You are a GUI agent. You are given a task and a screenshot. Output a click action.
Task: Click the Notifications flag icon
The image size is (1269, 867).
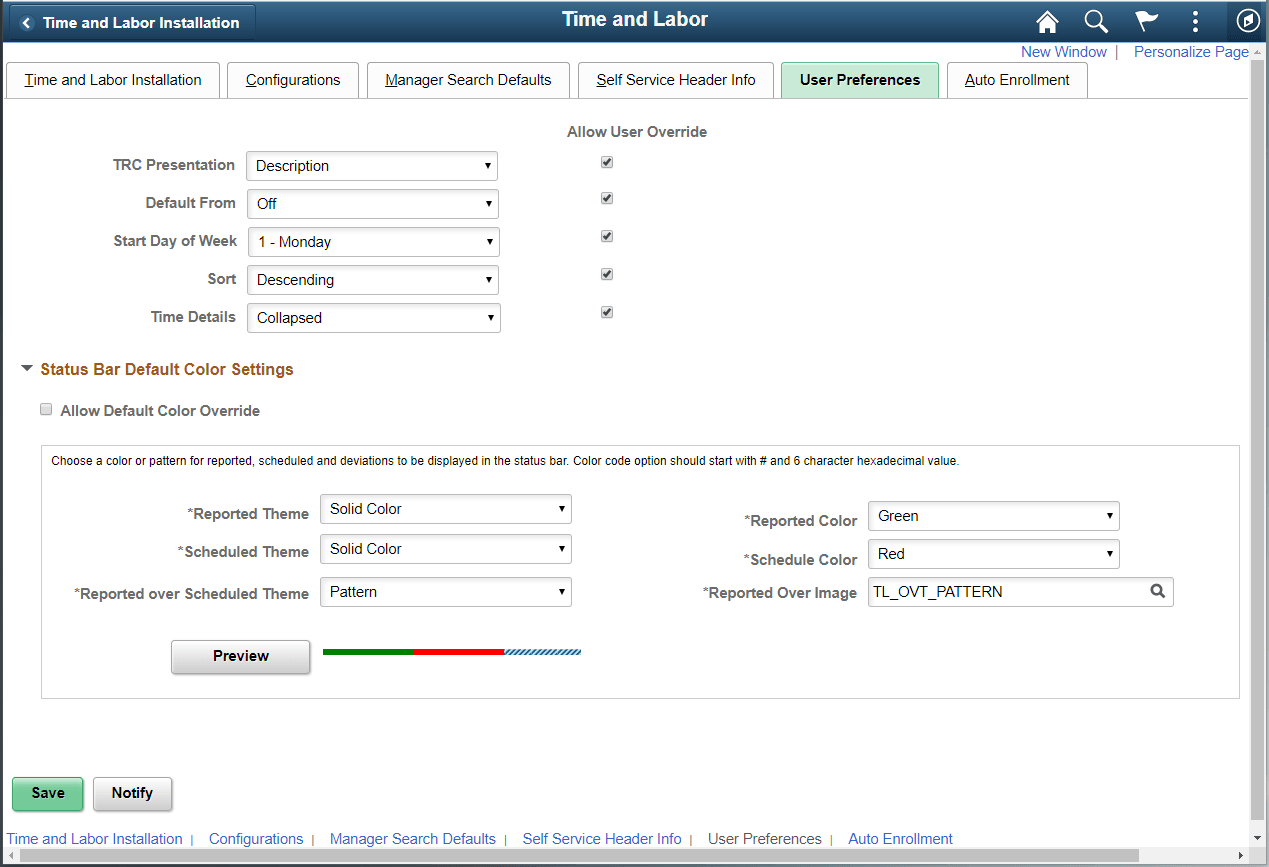1146,21
